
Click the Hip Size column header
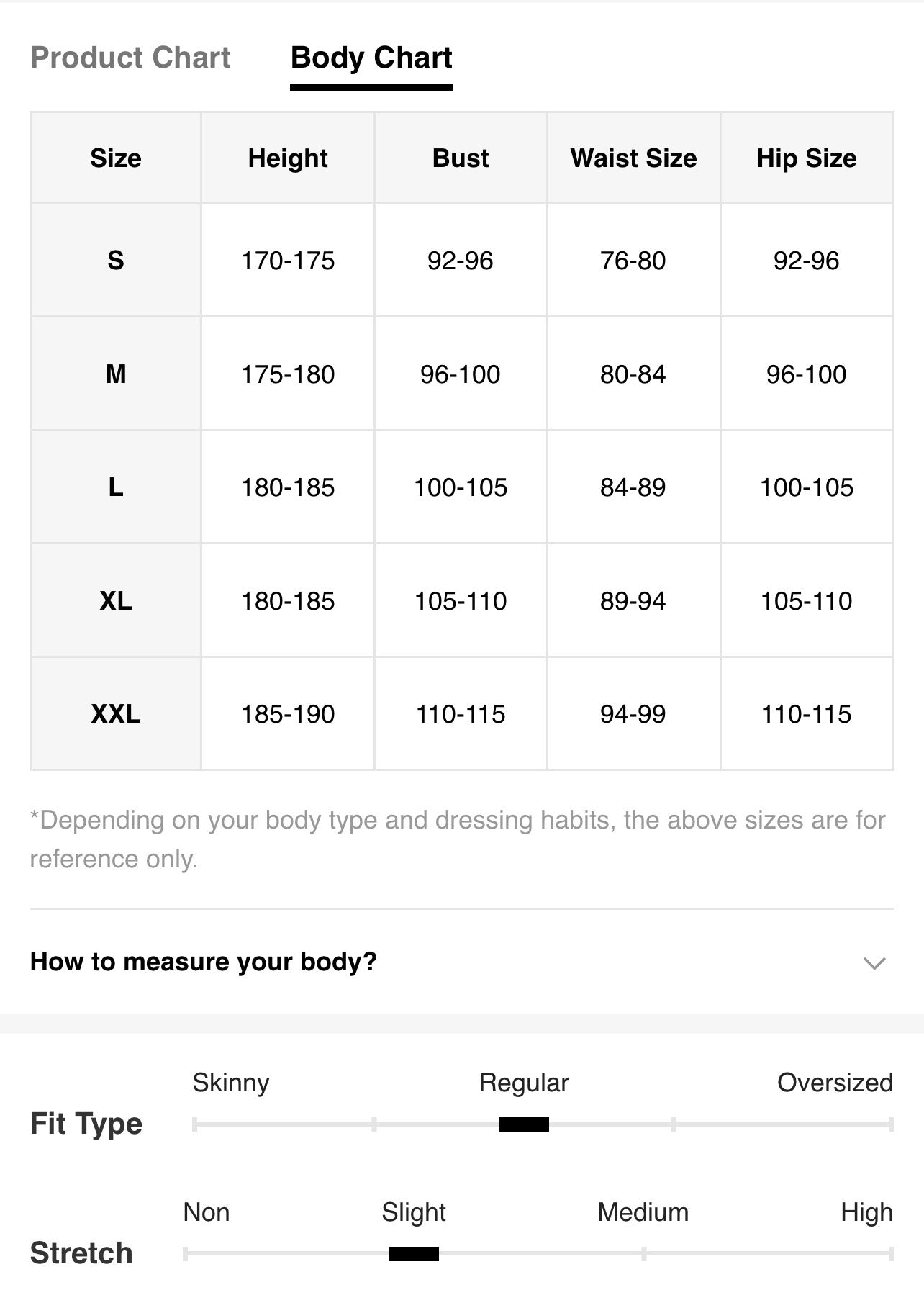point(807,158)
